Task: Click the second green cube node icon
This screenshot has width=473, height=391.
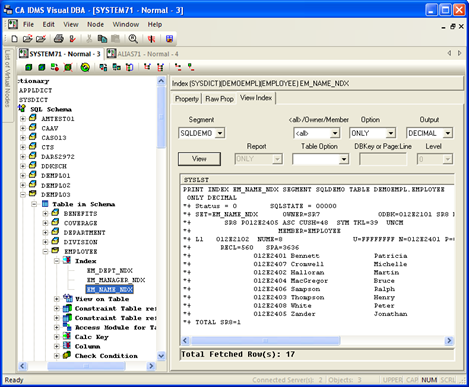Action: pyautogui.click(x=42, y=68)
